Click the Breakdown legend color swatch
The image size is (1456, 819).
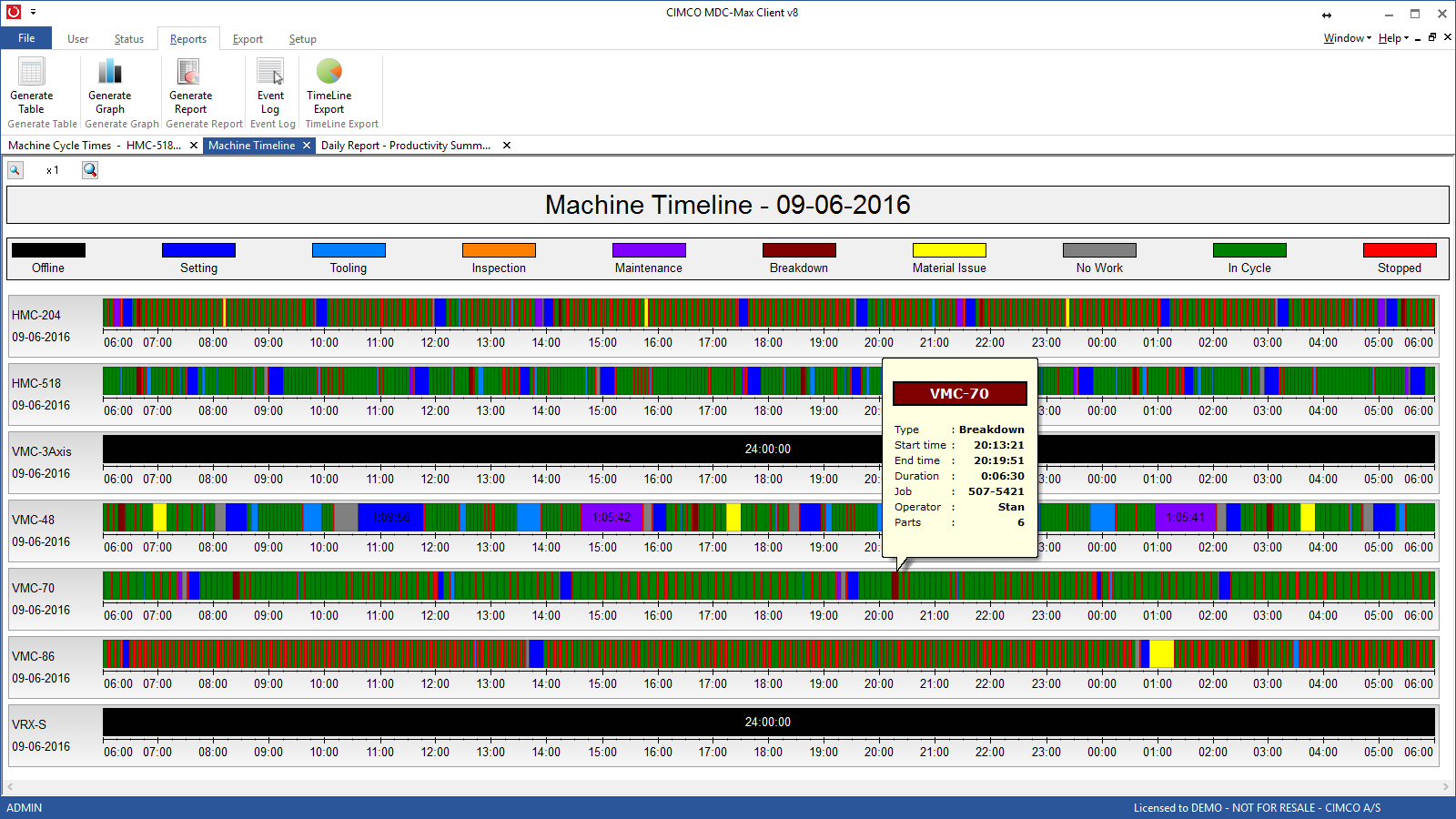point(799,250)
